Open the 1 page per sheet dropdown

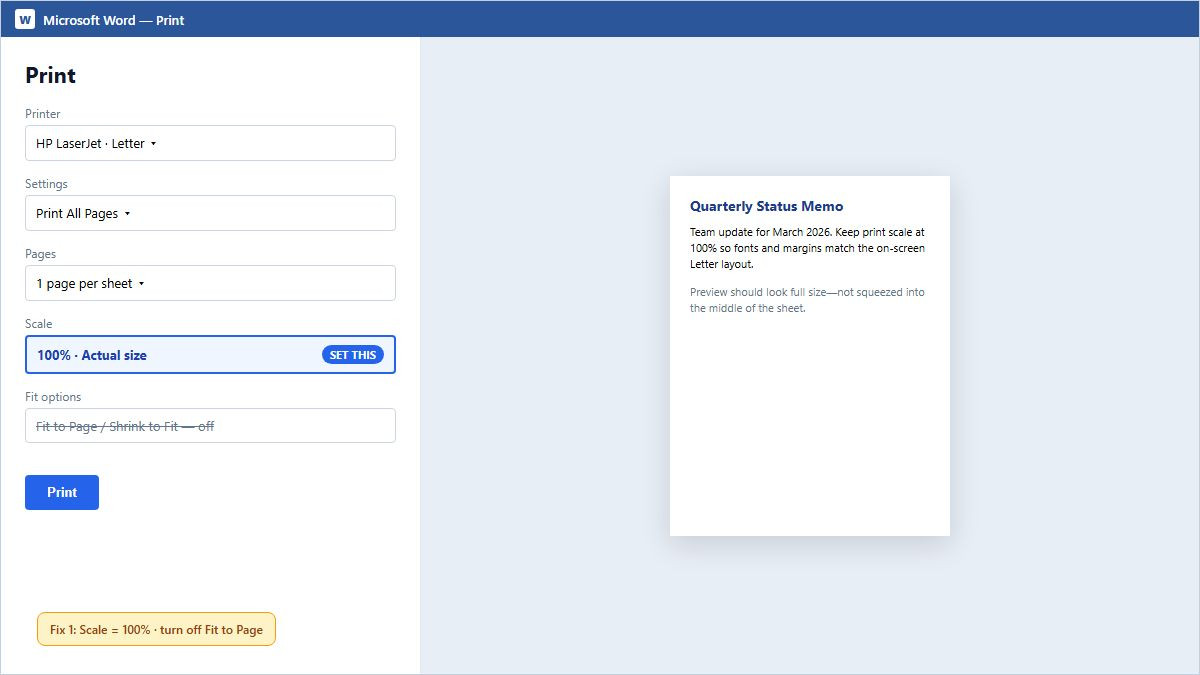[210, 283]
